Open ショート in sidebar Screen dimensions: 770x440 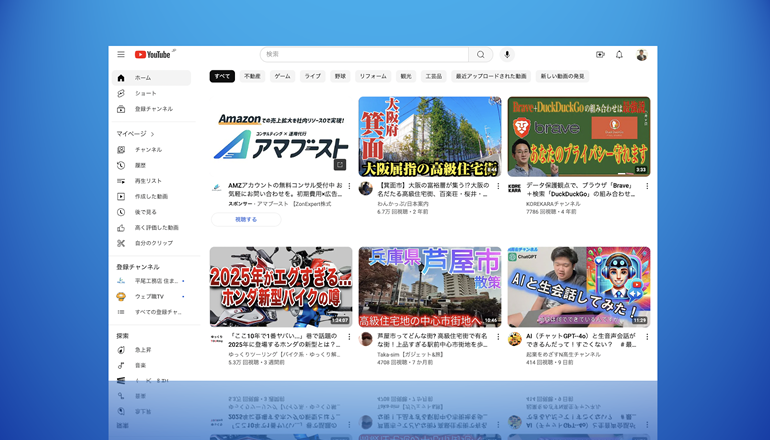tap(151, 93)
